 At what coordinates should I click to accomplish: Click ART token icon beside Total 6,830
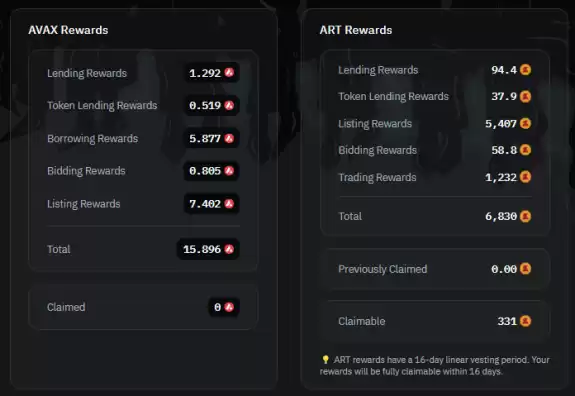[x=525, y=216]
